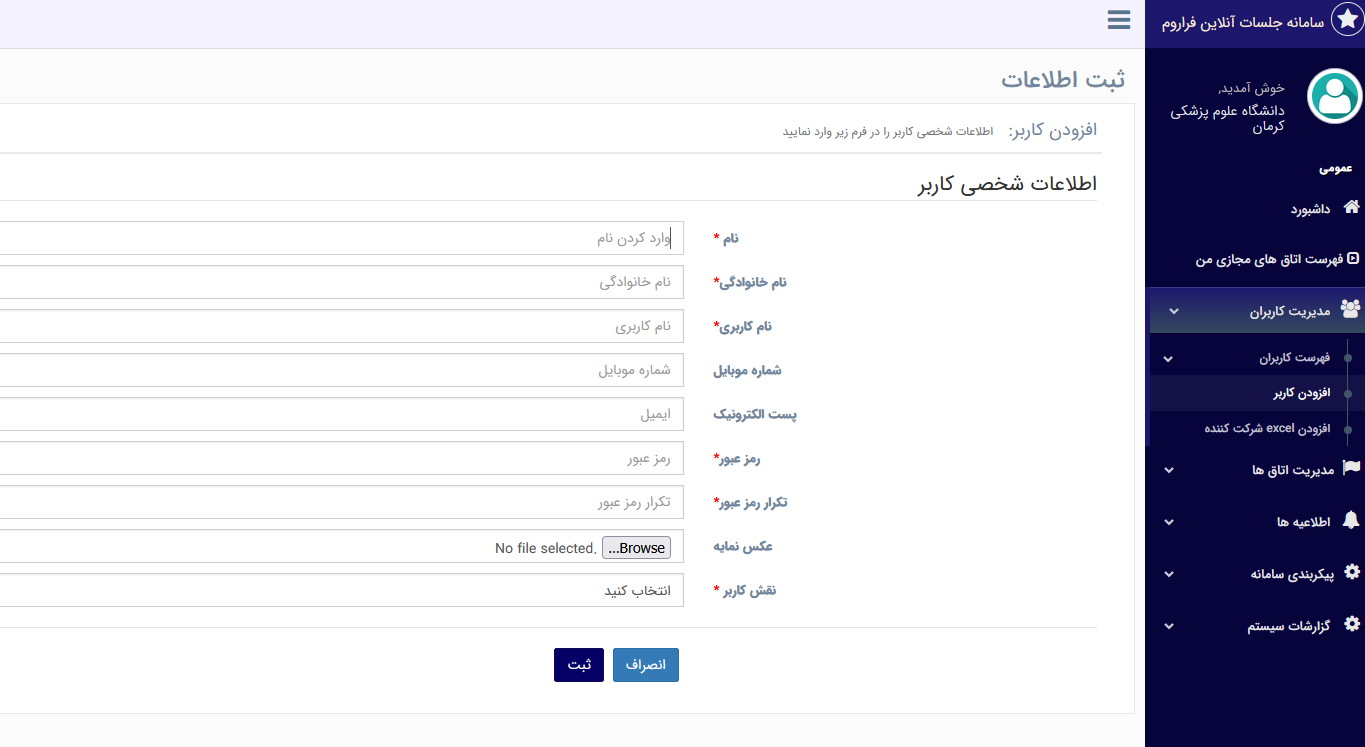Screen dimensions: 1365x747
Task: Click the star logo icon
Action: point(1347,21)
